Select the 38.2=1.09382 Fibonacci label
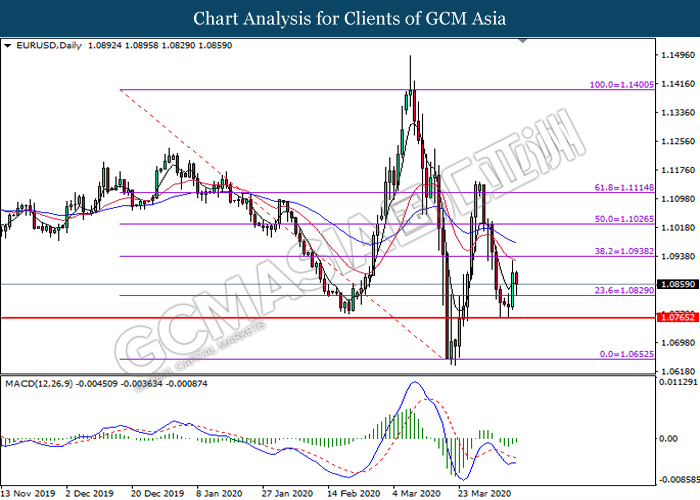Image resolution: width=700 pixels, height=500 pixels. pyautogui.click(x=624, y=251)
